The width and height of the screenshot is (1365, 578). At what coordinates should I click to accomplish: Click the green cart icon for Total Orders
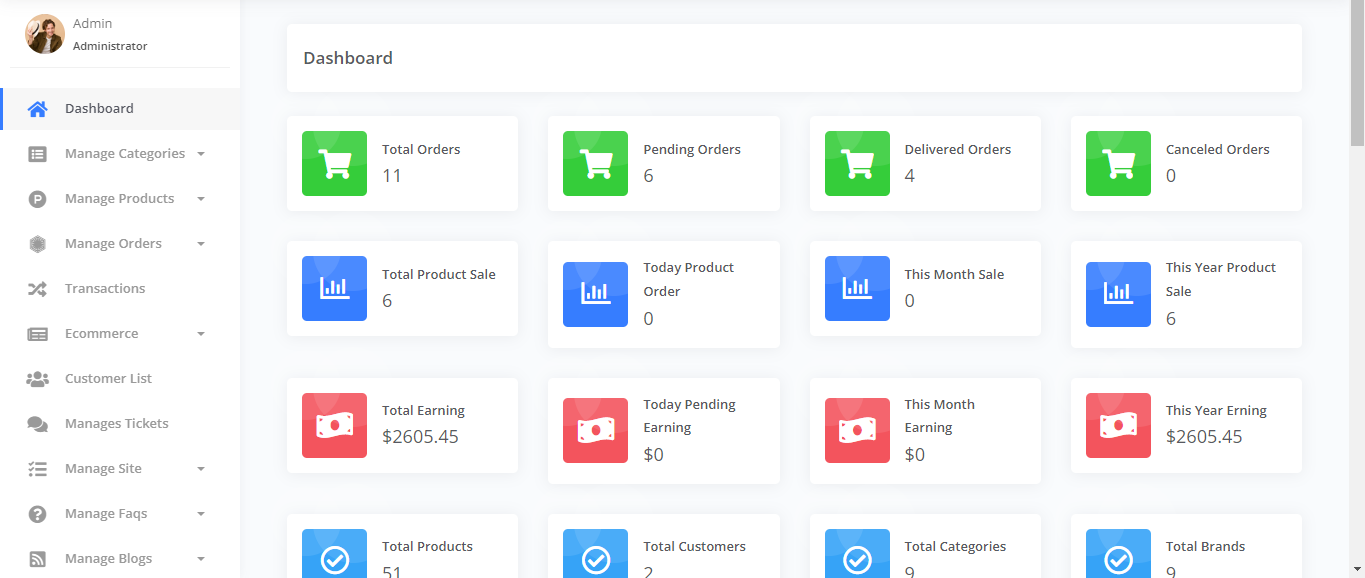[334, 163]
